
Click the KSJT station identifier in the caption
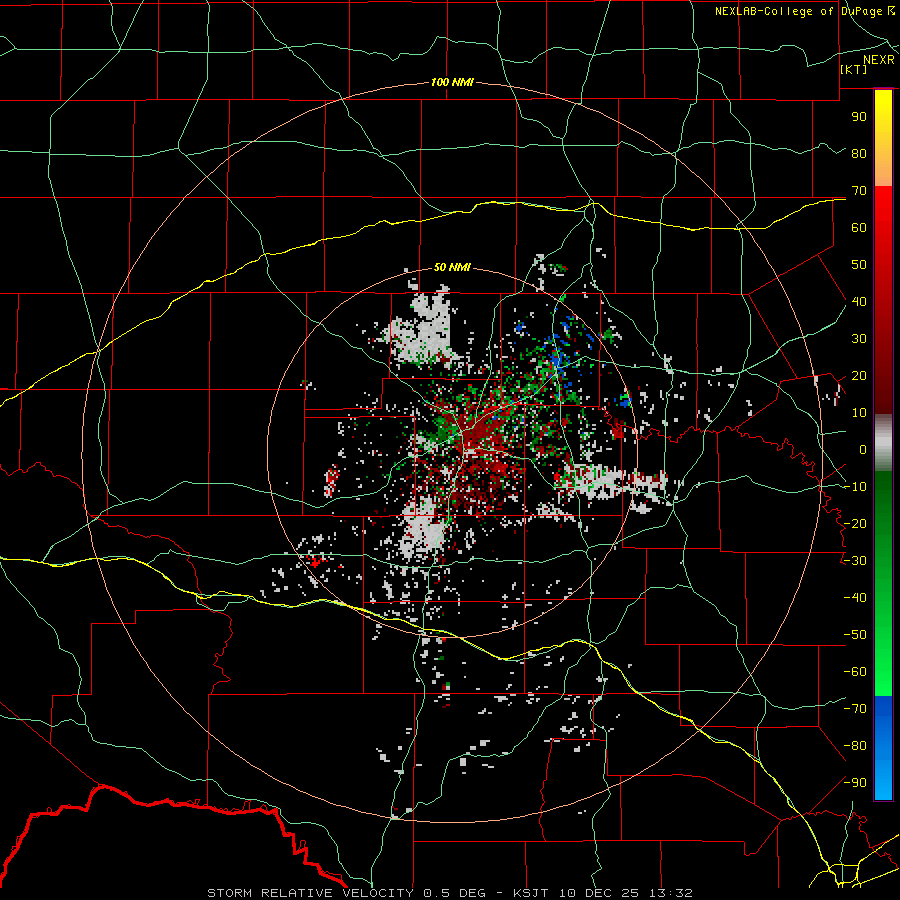(x=531, y=893)
